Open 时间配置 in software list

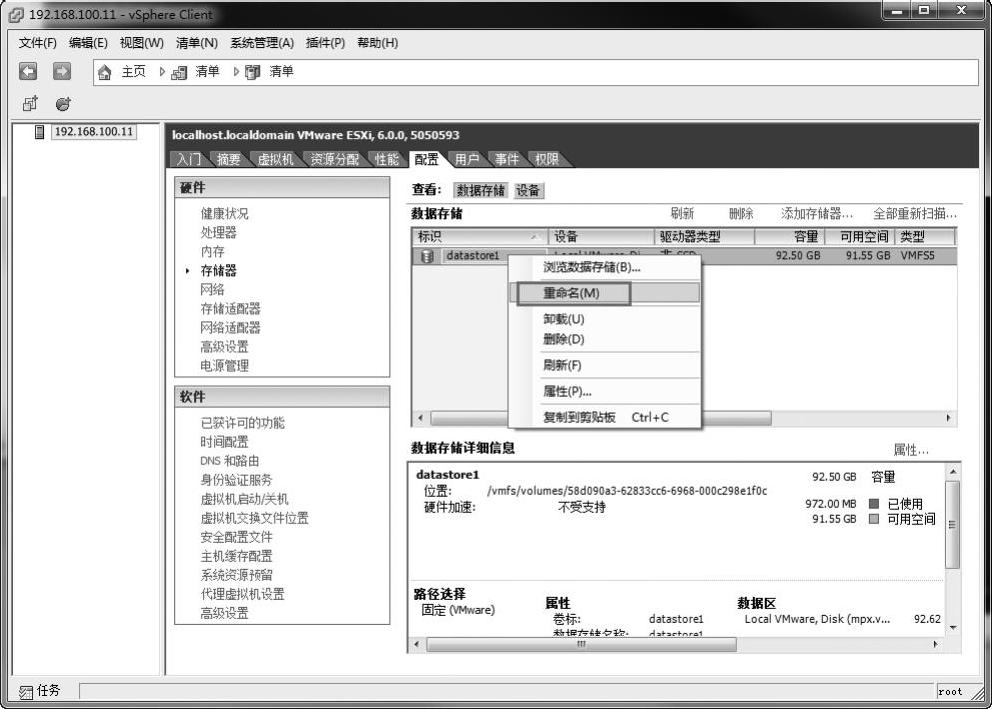(x=225, y=441)
